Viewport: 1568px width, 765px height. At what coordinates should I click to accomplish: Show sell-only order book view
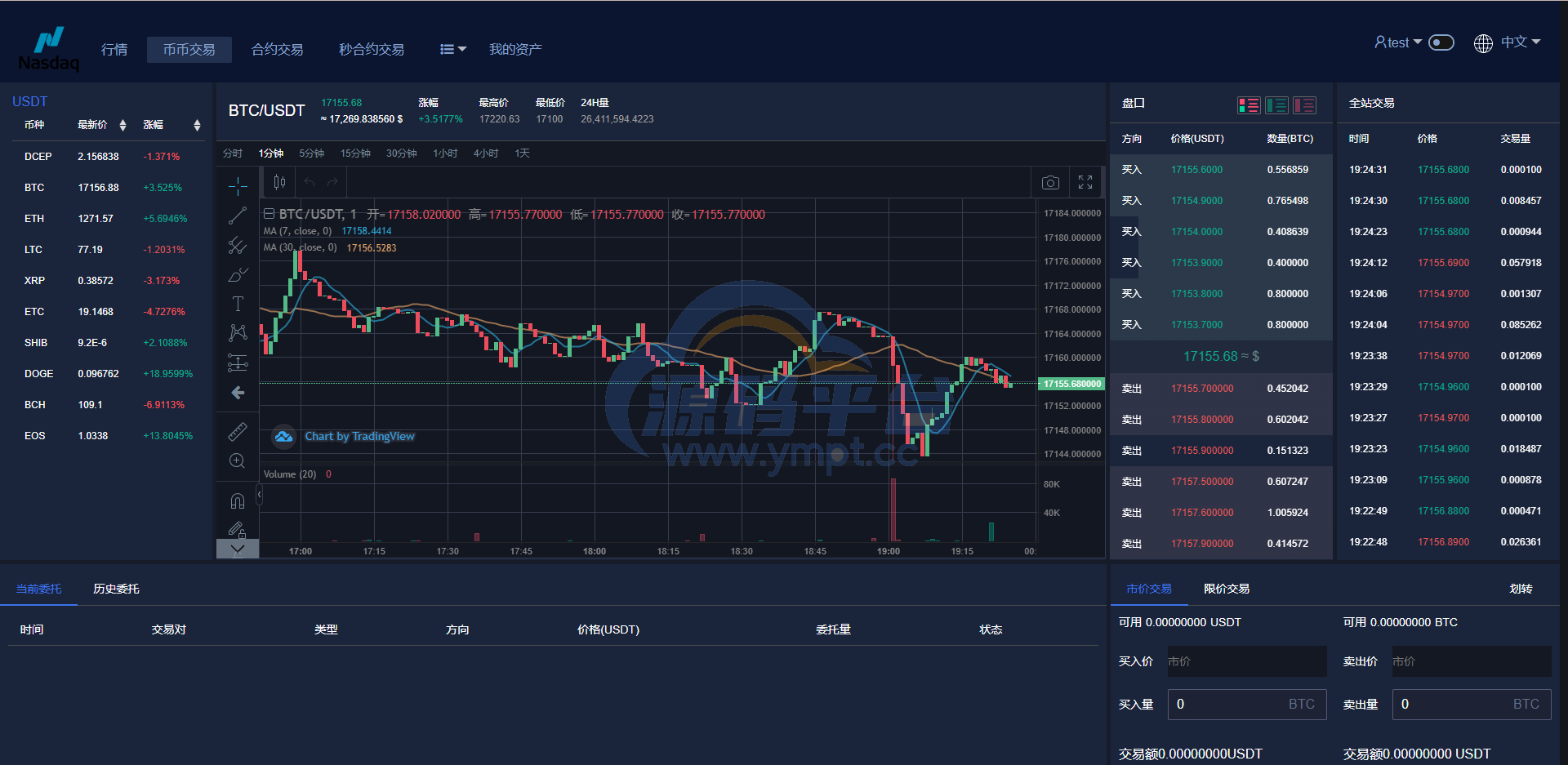click(1304, 105)
